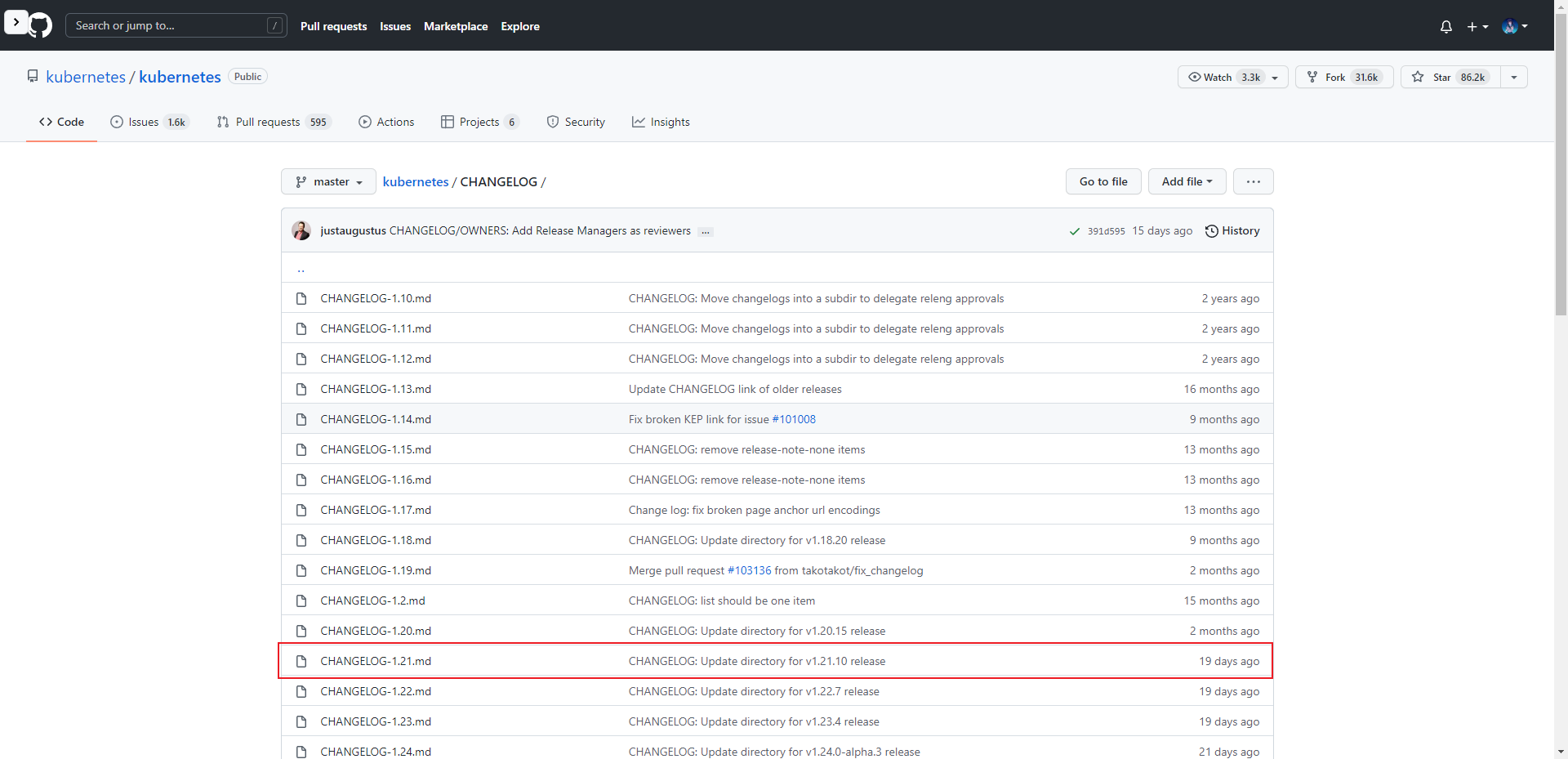Go to Marketplace

click(x=456, y=26)
